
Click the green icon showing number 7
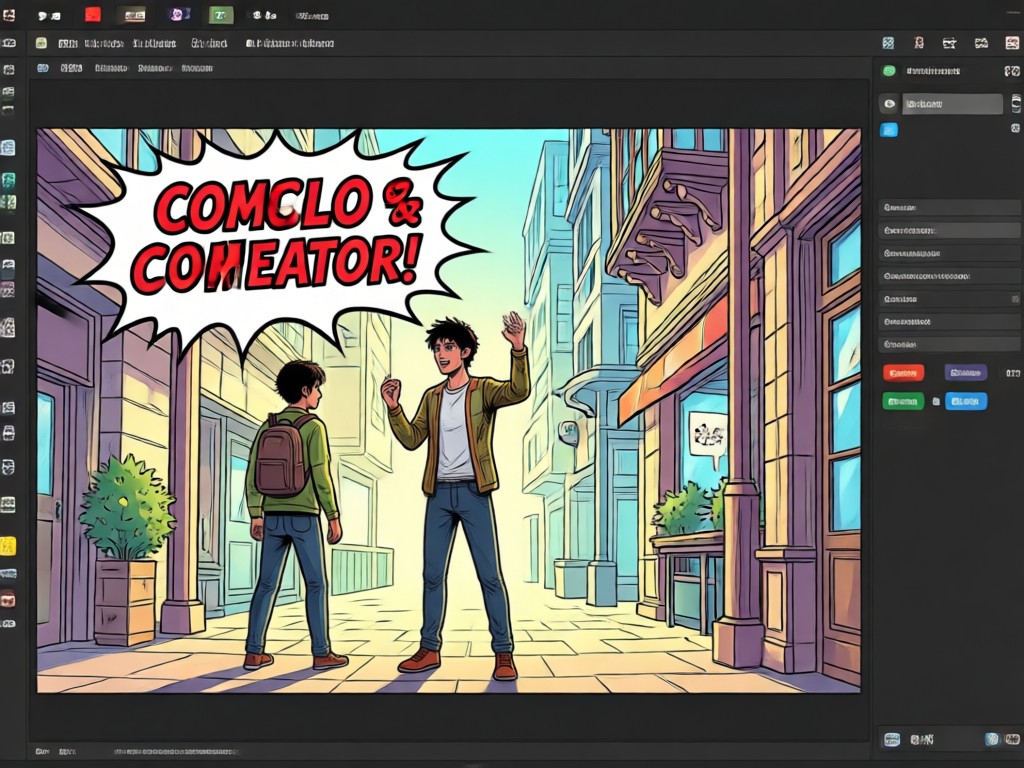[x=221, y=15]
